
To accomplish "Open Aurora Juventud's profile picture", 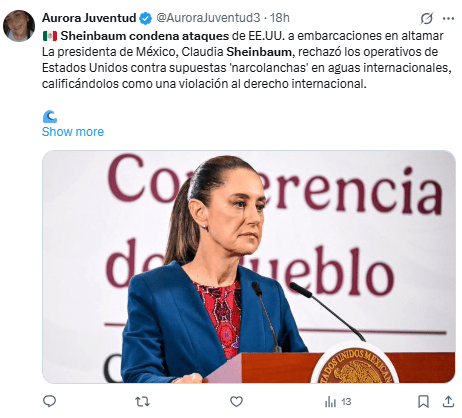I will pyautogui.click(x=19, y=26).
